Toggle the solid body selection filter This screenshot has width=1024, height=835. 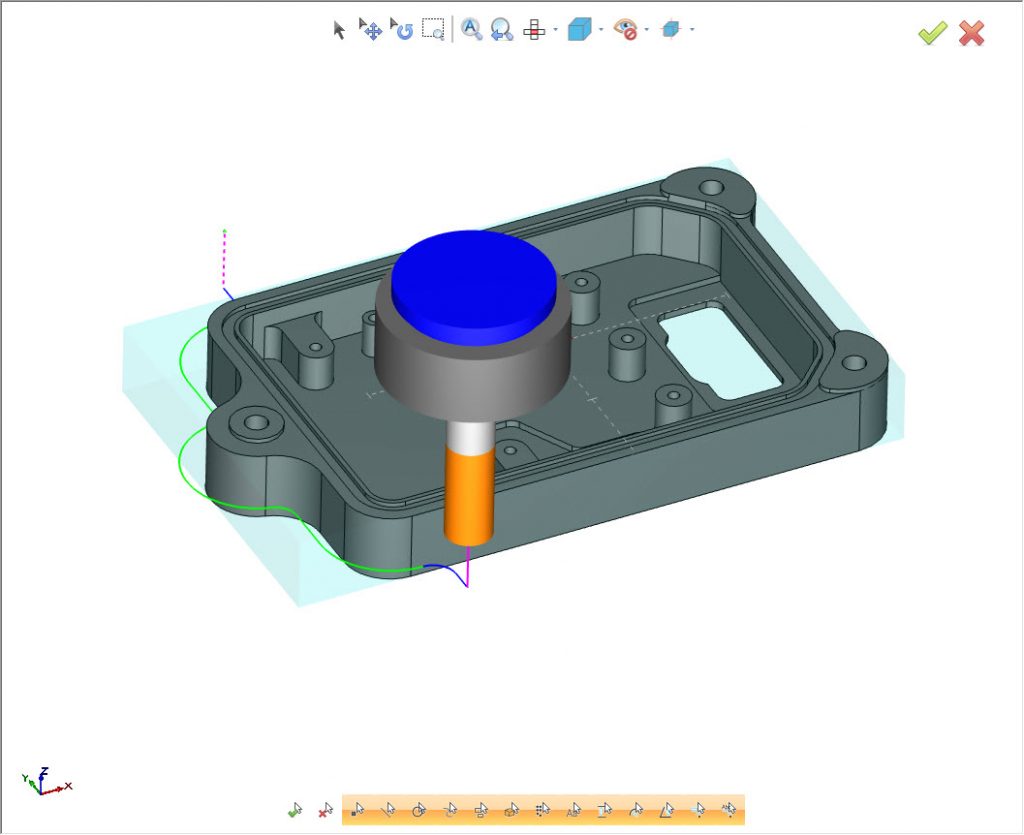click(512, 808)
